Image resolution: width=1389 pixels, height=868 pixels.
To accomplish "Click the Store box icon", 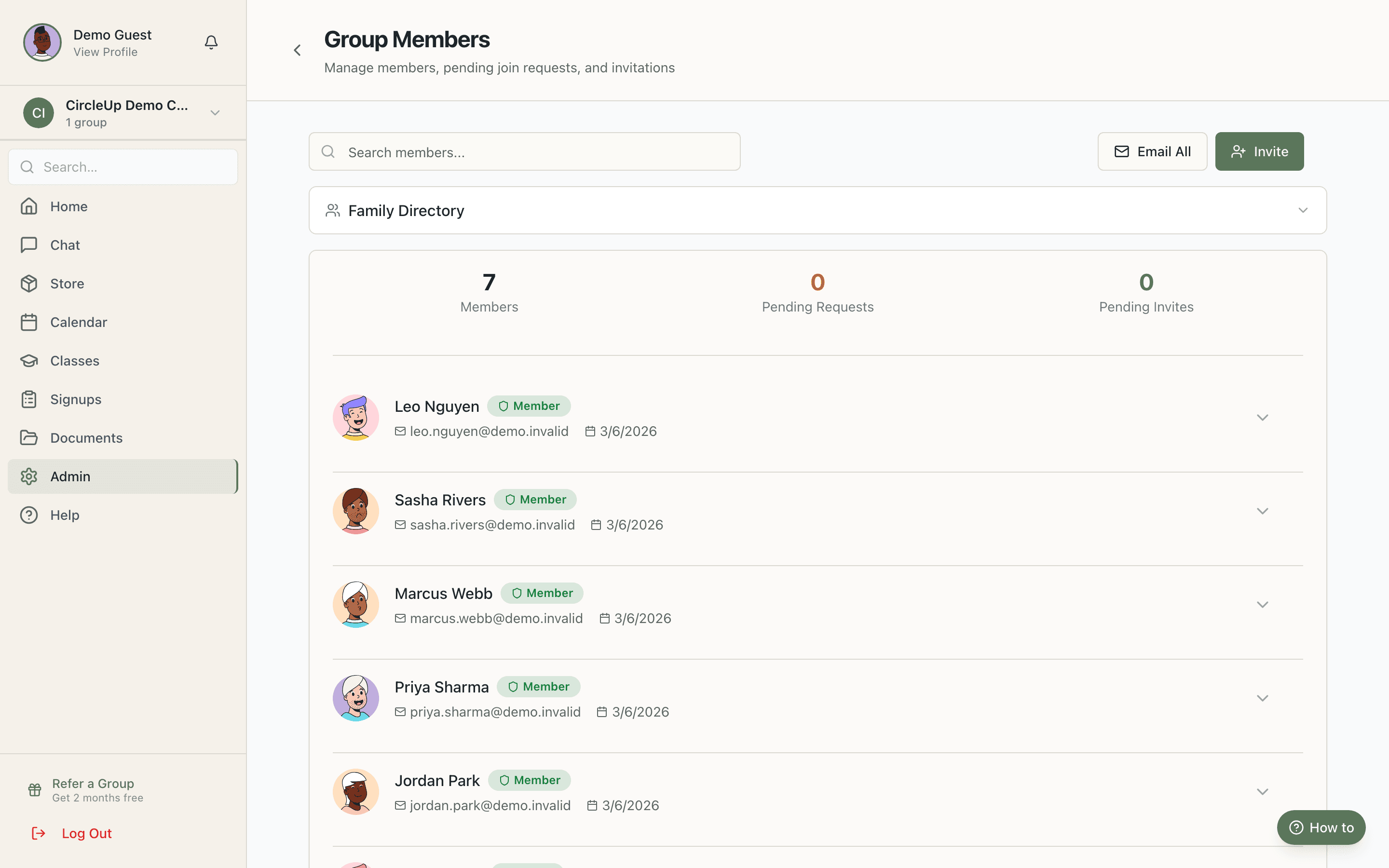I will [x=29, y=284].
